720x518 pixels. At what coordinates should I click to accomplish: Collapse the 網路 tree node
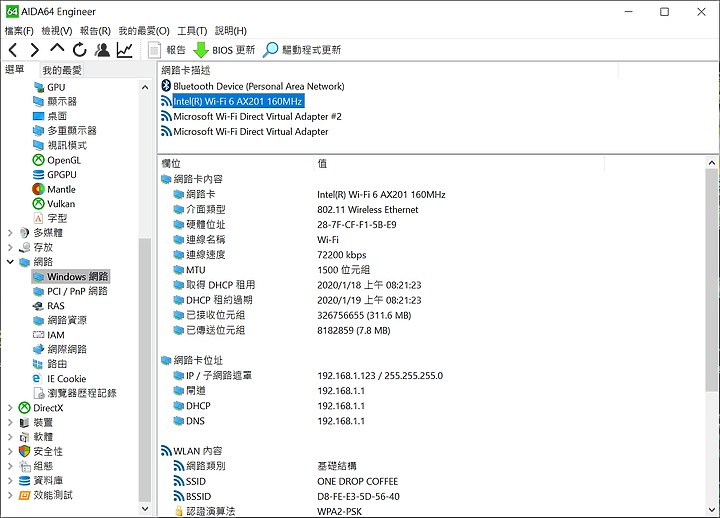tap(10, 262)
